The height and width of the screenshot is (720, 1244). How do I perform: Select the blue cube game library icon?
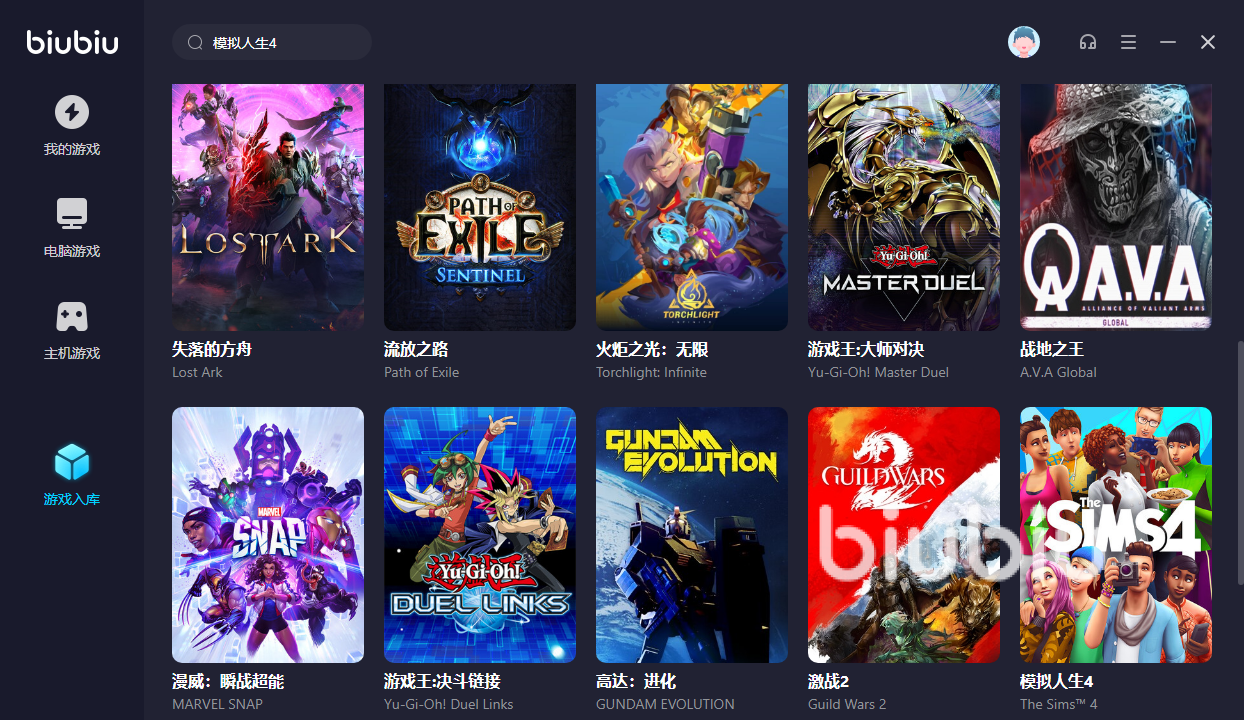(x=71, y=462)
